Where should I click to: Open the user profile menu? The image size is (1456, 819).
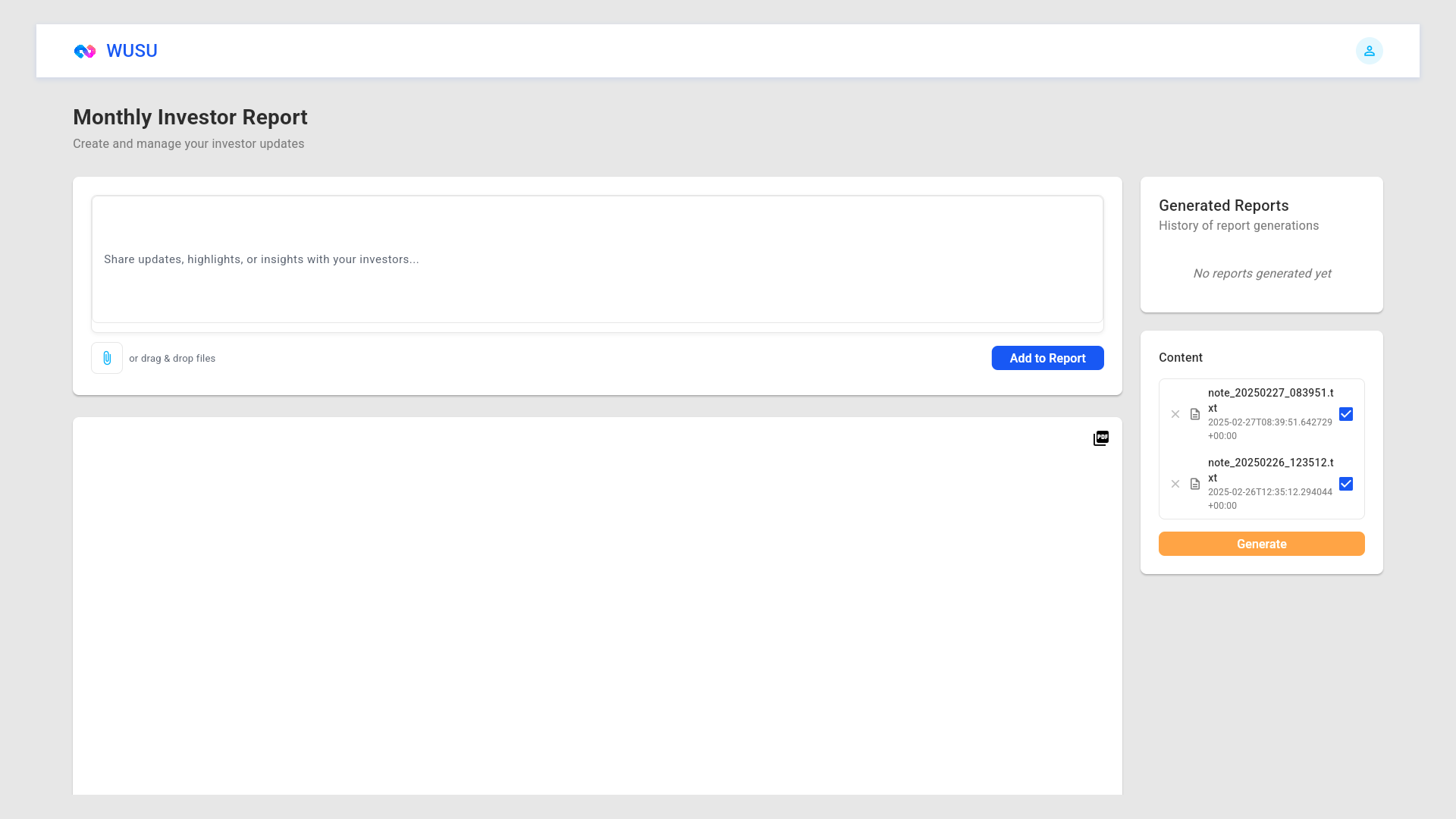point(1369,51)
